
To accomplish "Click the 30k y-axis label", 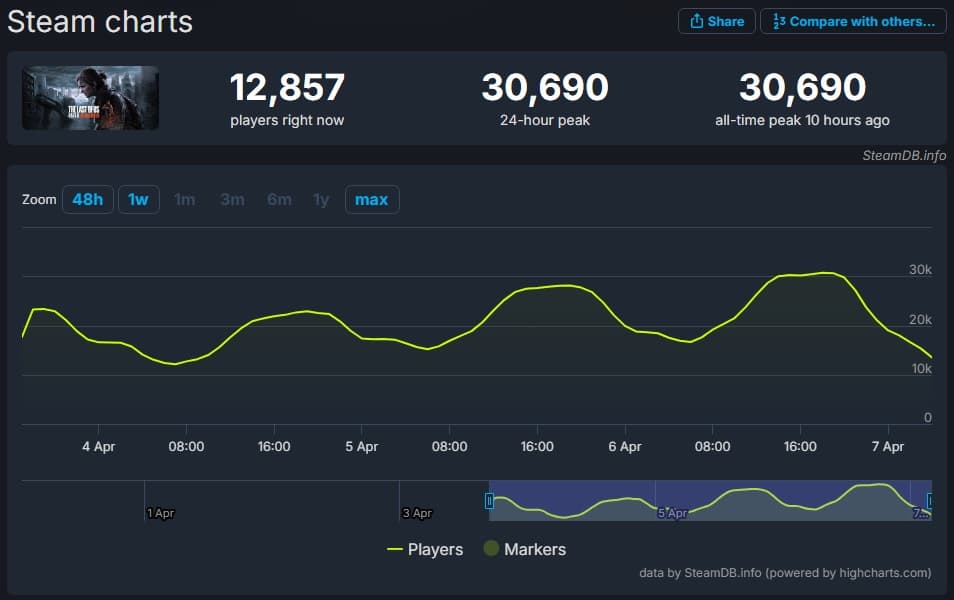I will pos(920,270).
